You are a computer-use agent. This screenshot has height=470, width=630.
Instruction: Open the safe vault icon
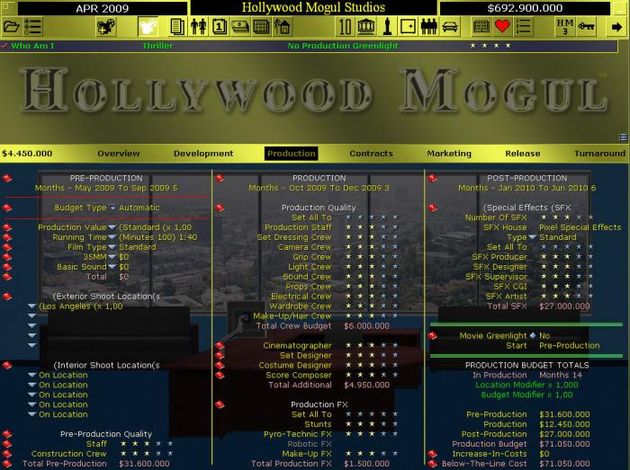coord(408,27)
